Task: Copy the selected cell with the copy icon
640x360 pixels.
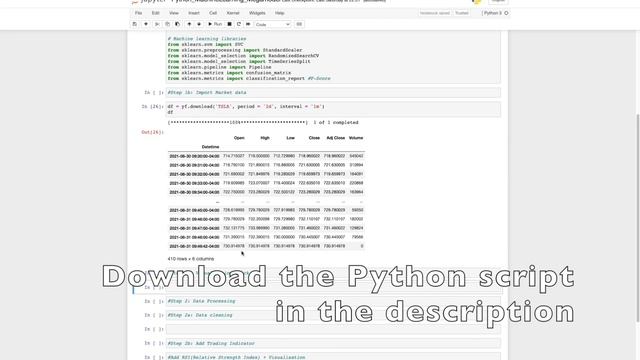Action: (x=167, y=24)
